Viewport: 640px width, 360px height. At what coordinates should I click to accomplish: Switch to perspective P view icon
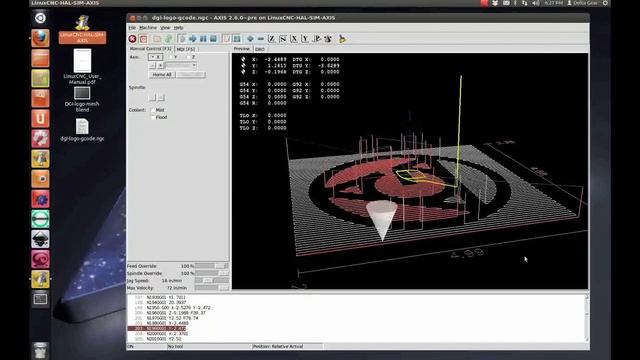point(316,39)
